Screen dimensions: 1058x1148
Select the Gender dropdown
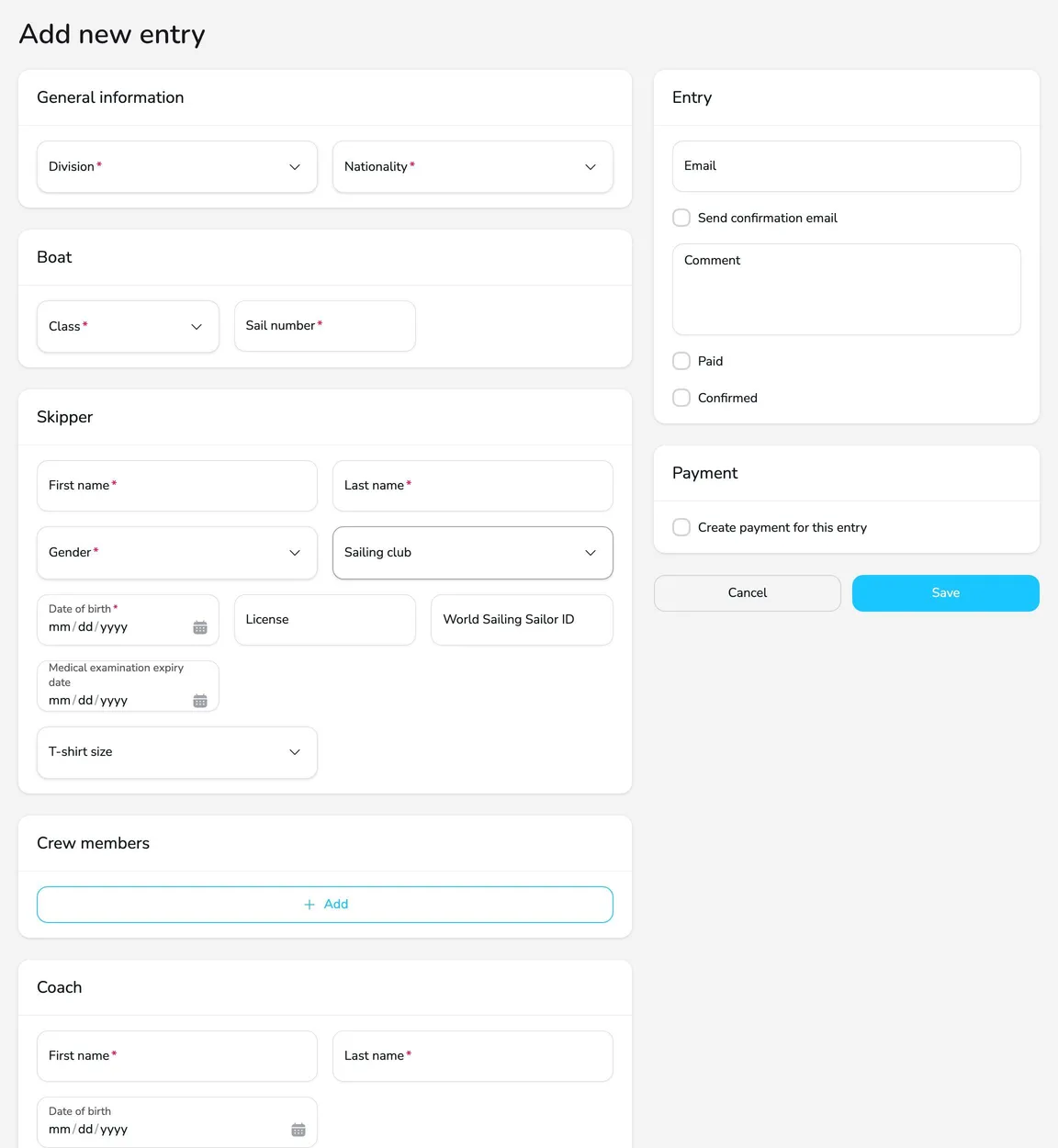point(177,552)
